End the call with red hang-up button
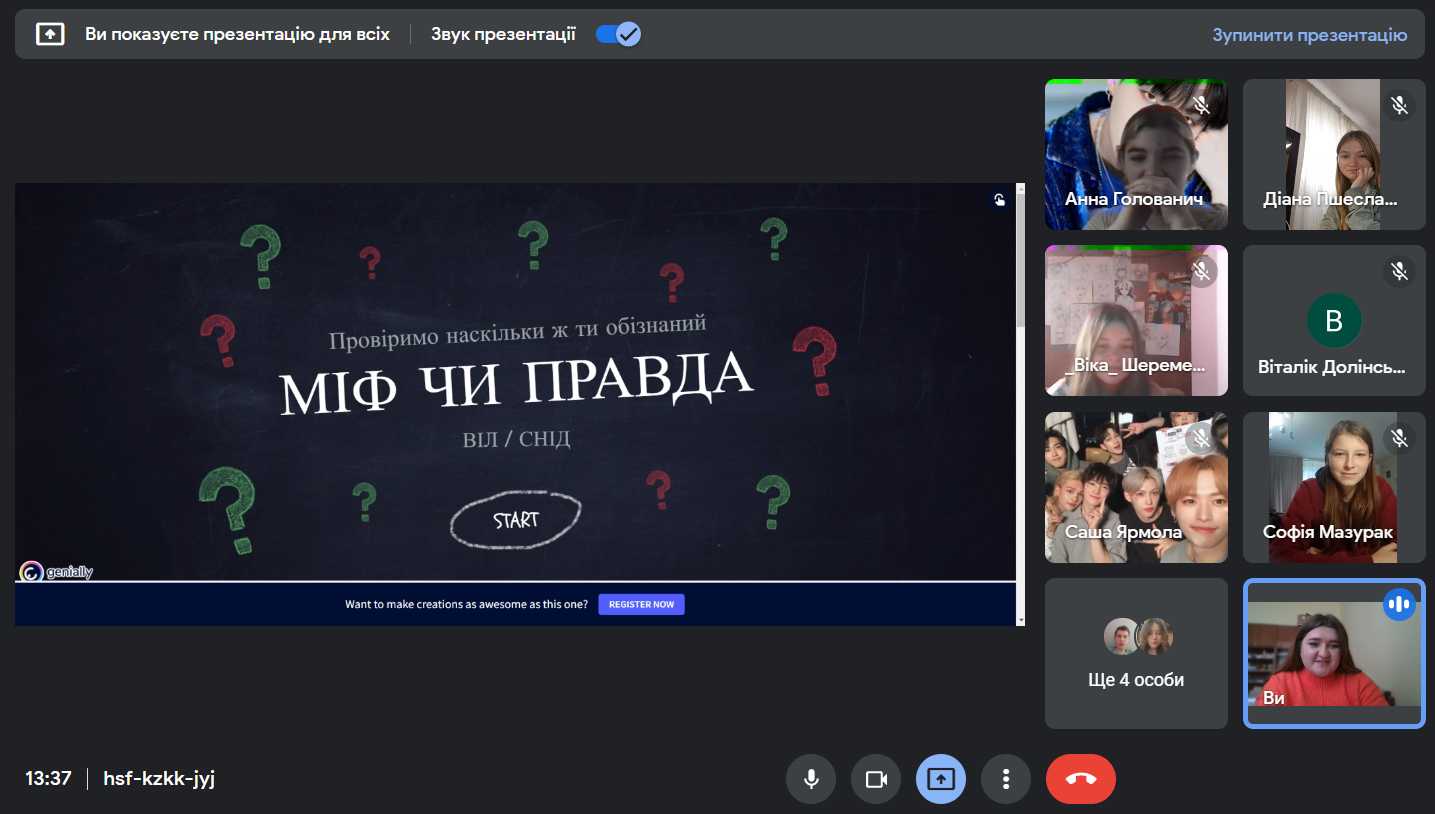 point(1081,779)
